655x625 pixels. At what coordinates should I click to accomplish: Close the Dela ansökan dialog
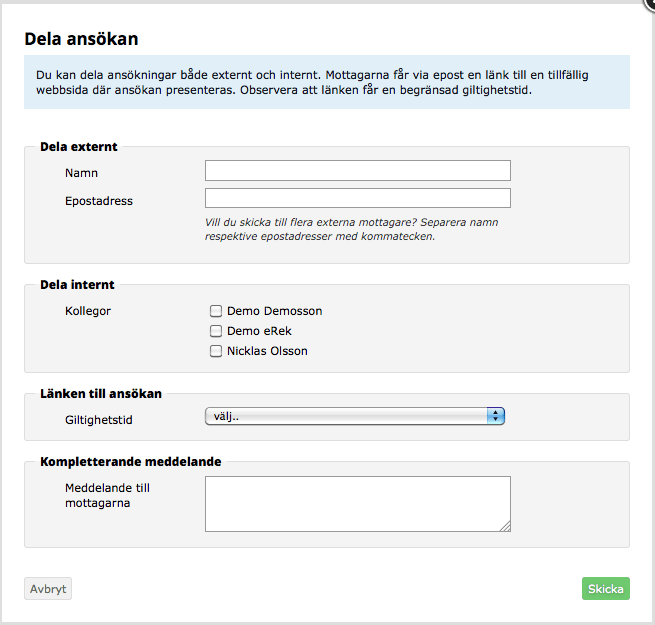(x=650, y=3)
